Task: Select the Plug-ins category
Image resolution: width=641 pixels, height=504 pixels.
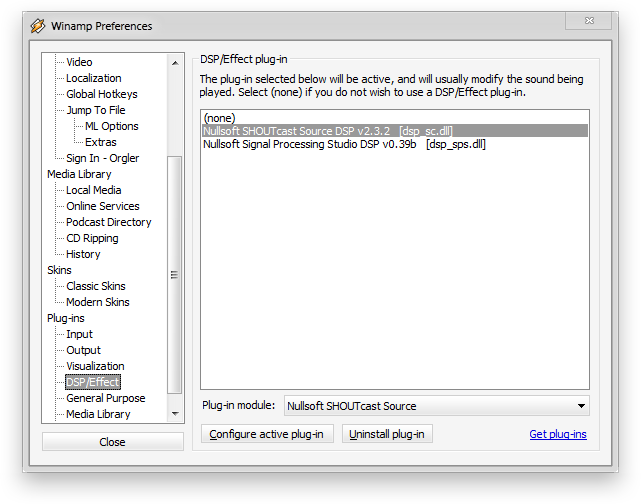Action: click(65, 318)
